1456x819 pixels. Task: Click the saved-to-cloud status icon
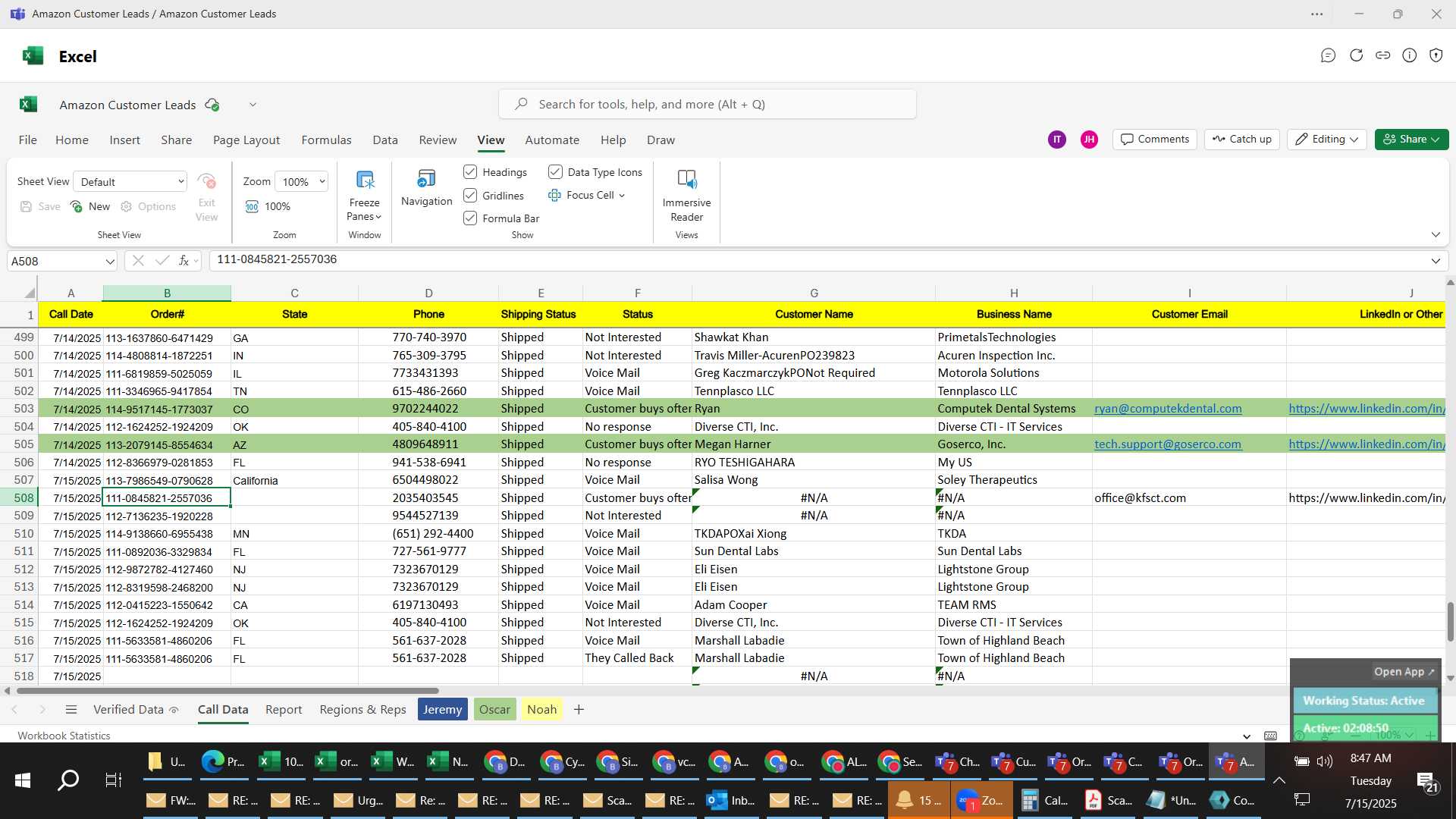click(212, 105)
